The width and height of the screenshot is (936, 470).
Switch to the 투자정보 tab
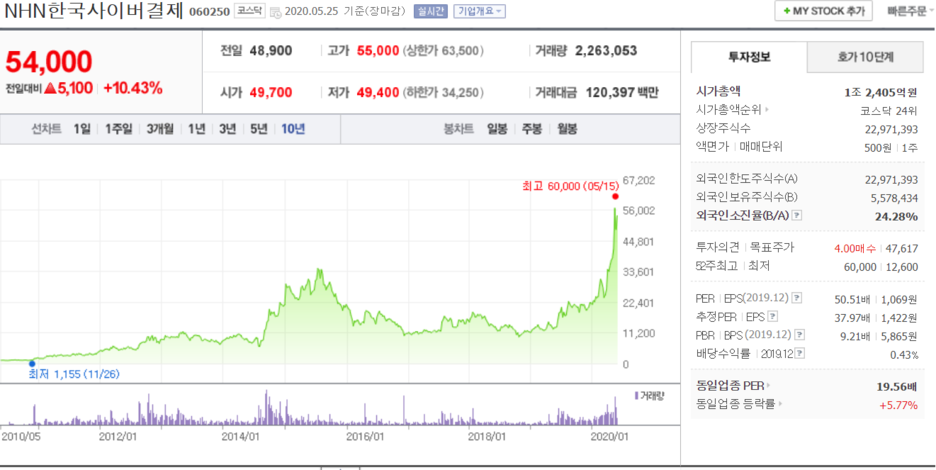tap(749, 57)
